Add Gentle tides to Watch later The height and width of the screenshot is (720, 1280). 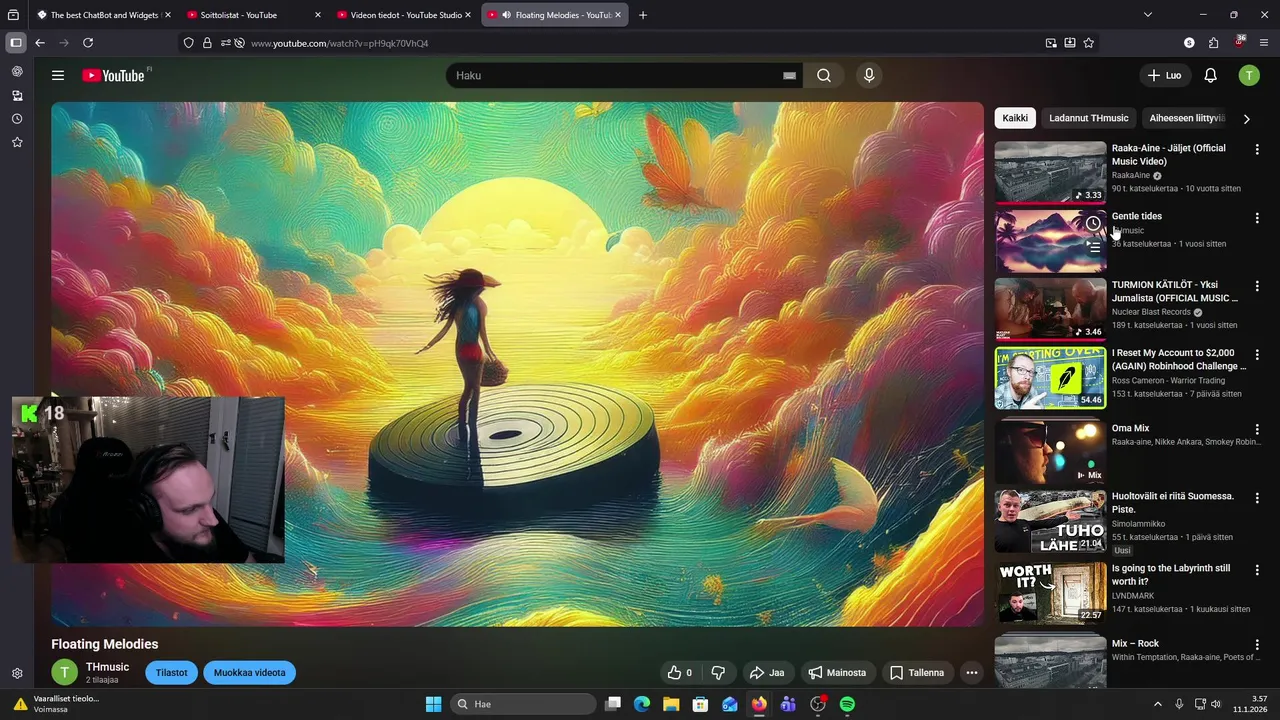click(1093, 224)
